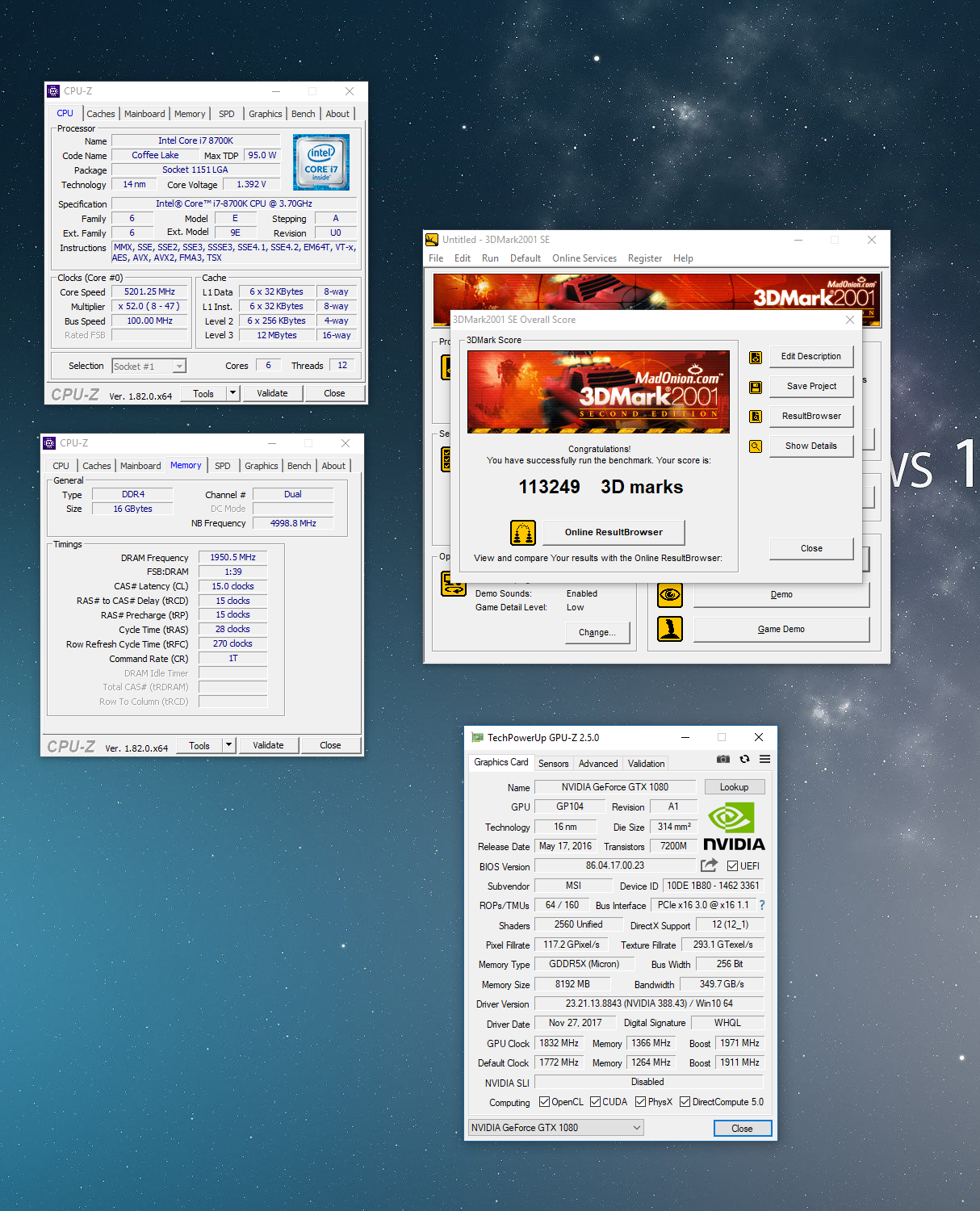Click the Online ResultBrowser button
This screenshot has height=1211, width=980.
click(614, 533)
